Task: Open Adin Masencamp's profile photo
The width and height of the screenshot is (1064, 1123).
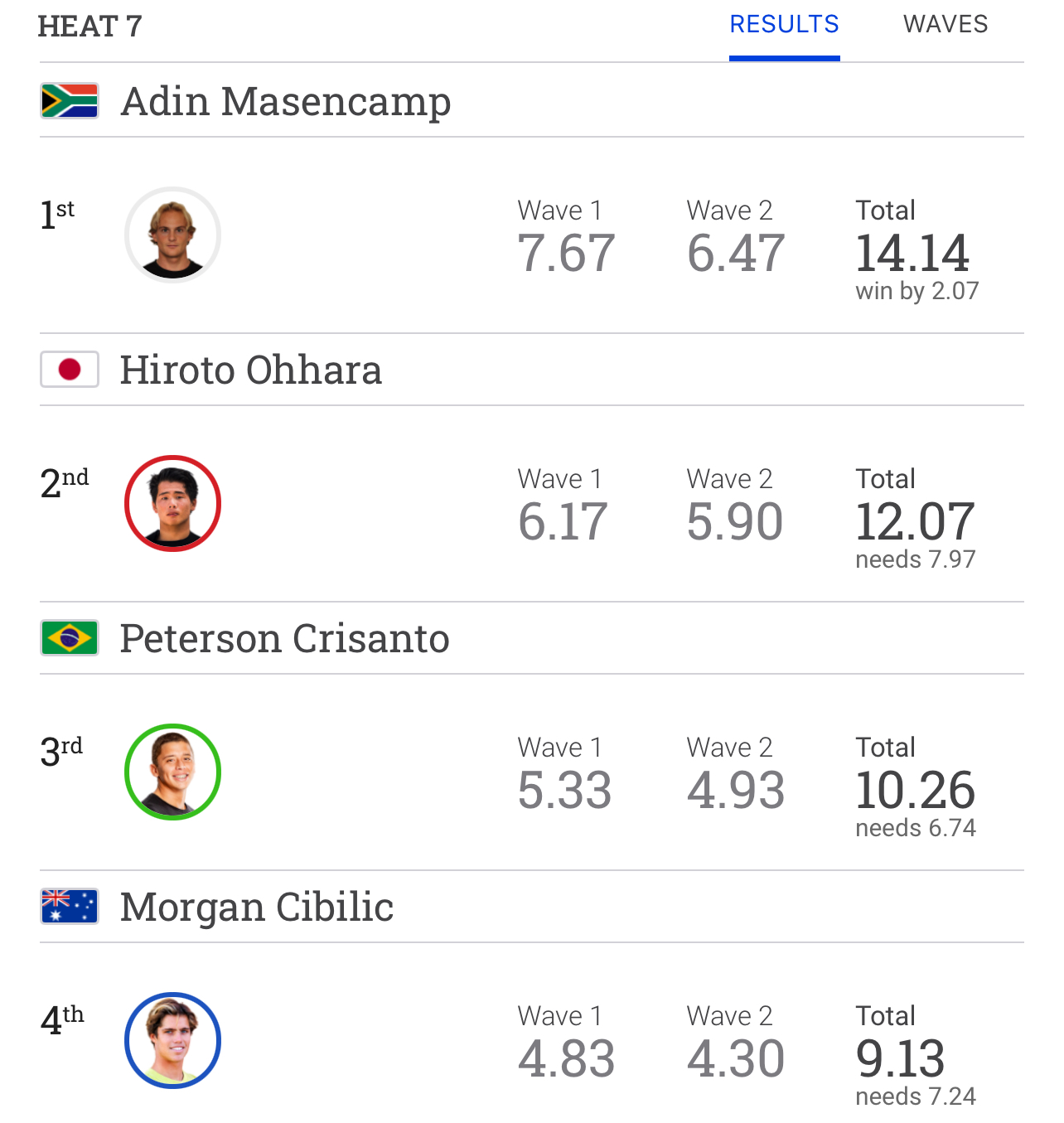Action: [x=172, y=235]
